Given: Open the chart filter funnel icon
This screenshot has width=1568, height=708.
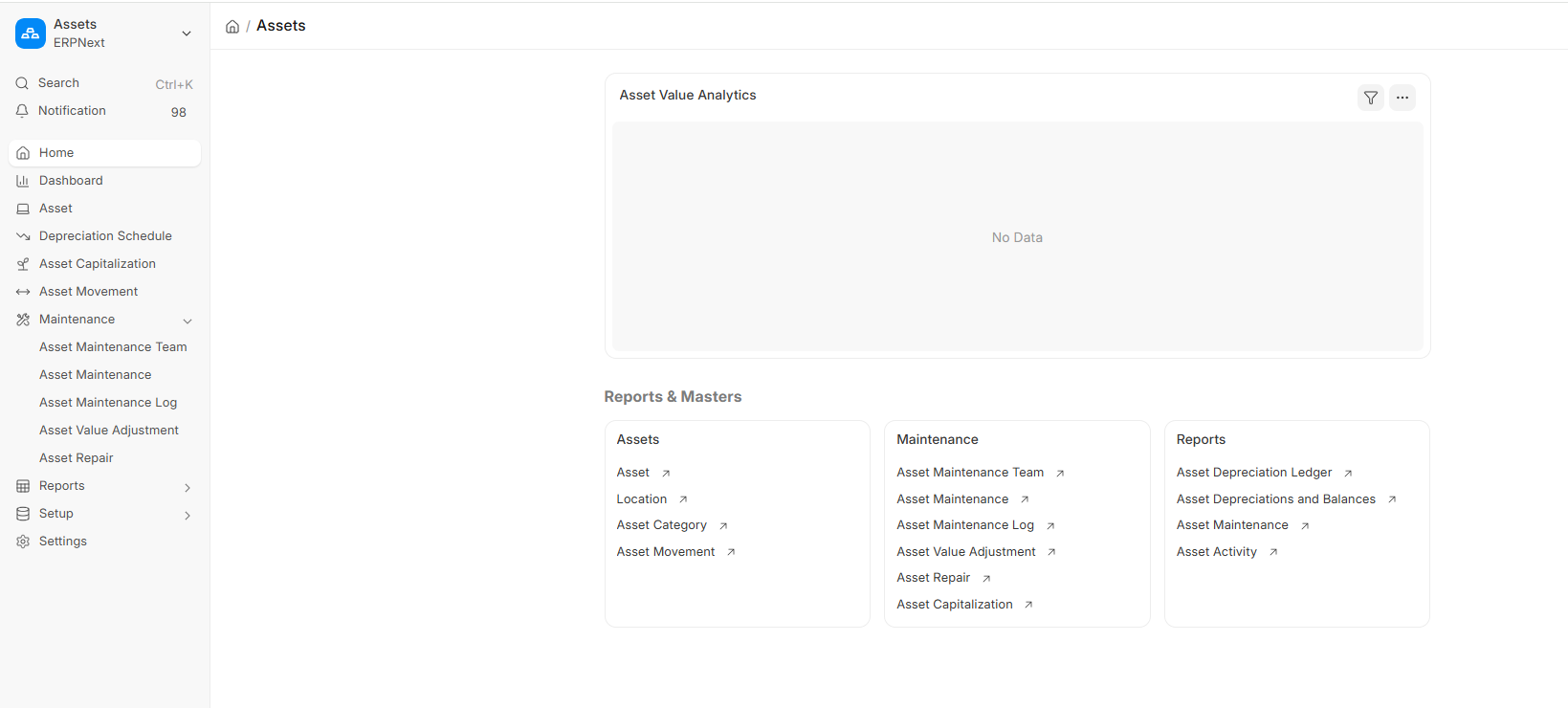Looking at the screenshot, I should (x=1371, y=98).
